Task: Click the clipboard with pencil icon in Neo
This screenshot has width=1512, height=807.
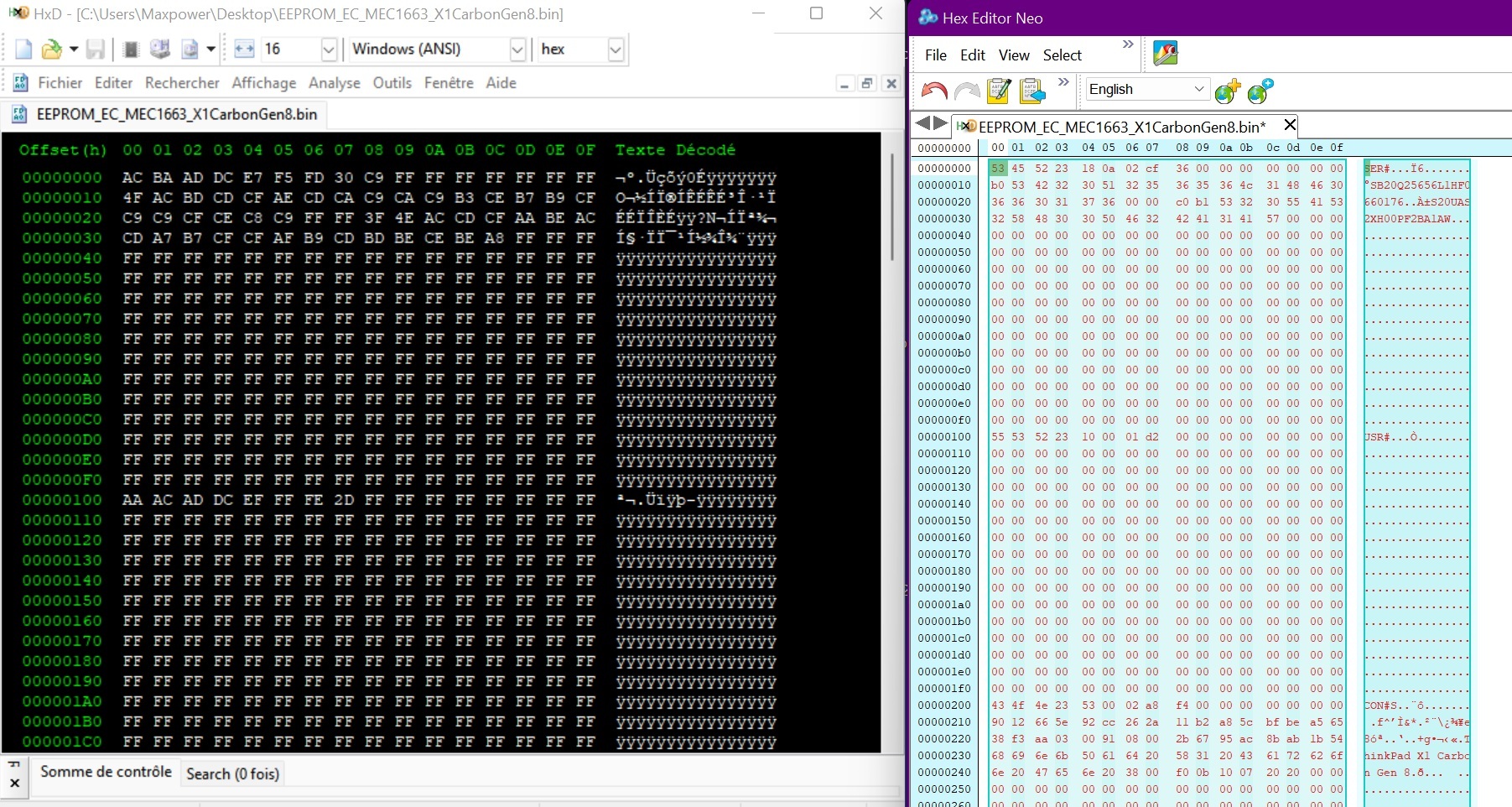Action: 999,90
